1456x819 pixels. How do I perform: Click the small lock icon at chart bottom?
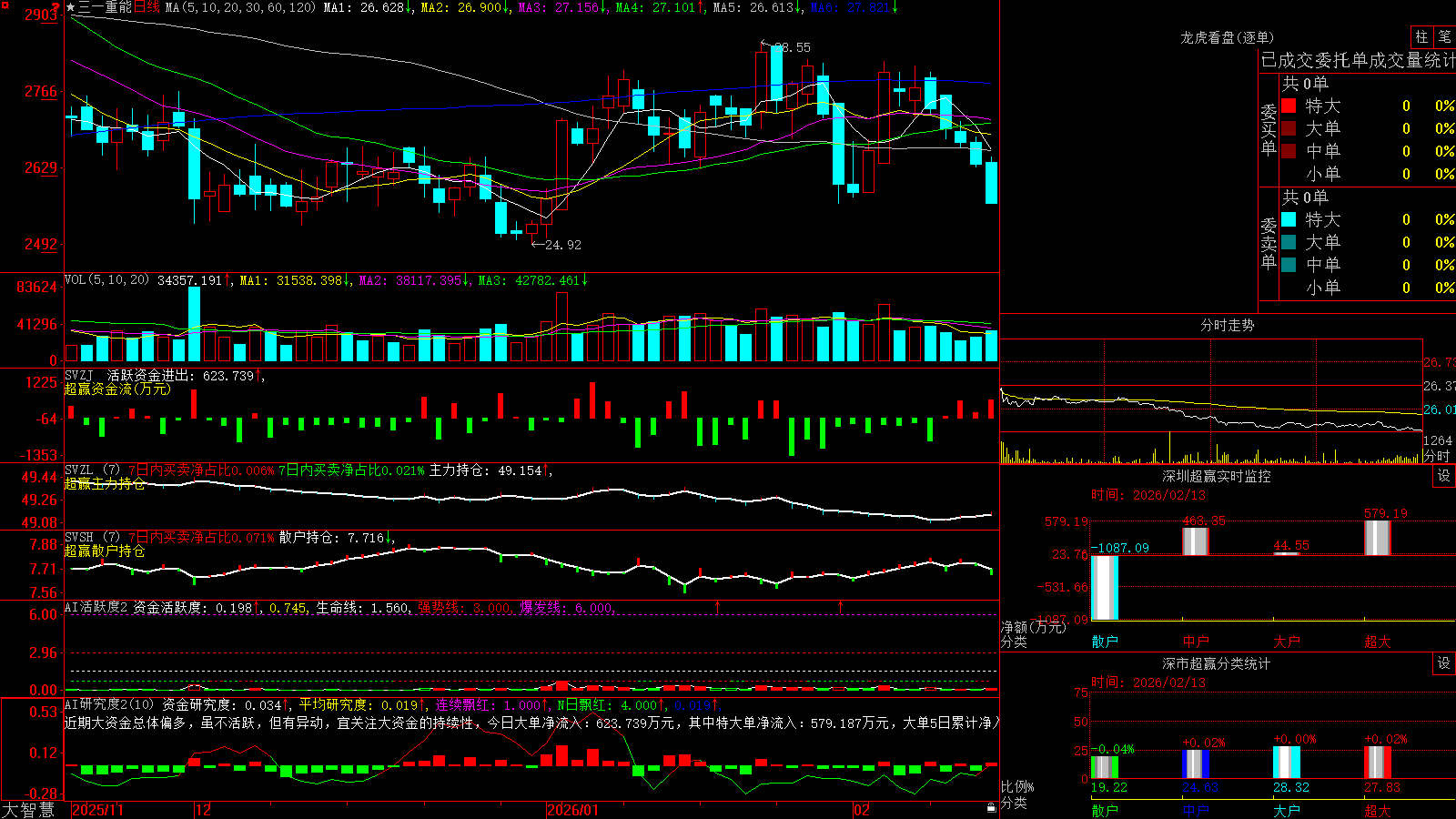point(992,808)
